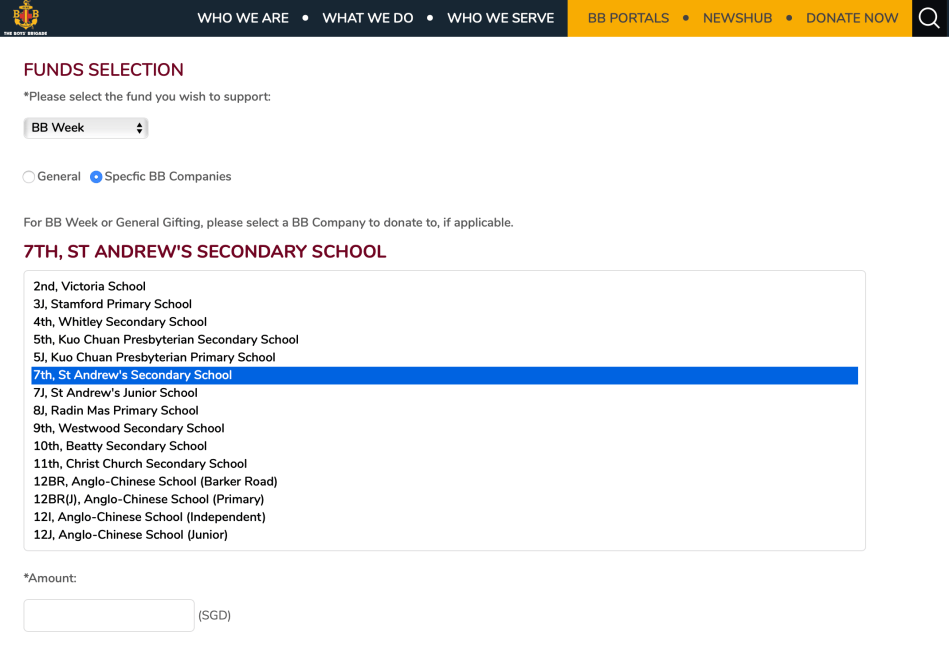Image resolution: width=949 pixels, height=647 pixels.
Task: Open Who We Are menu
Action: coord(243,18)
